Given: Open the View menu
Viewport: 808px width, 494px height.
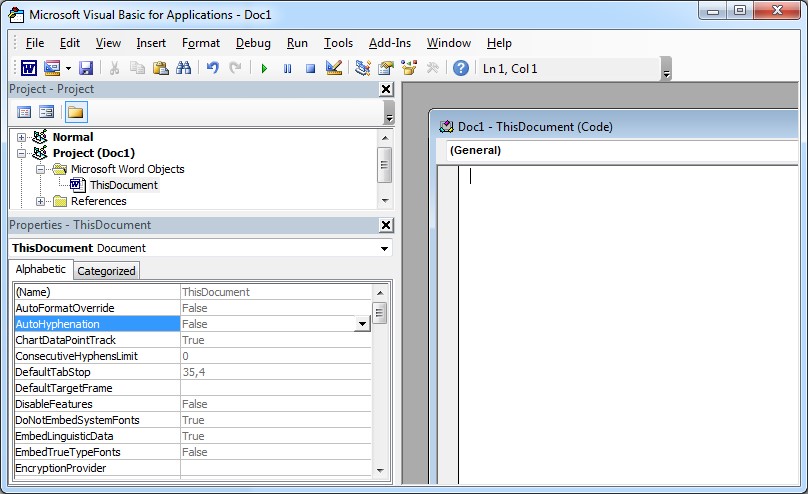Looking at the screenshot, I should (x=108, y=43).
